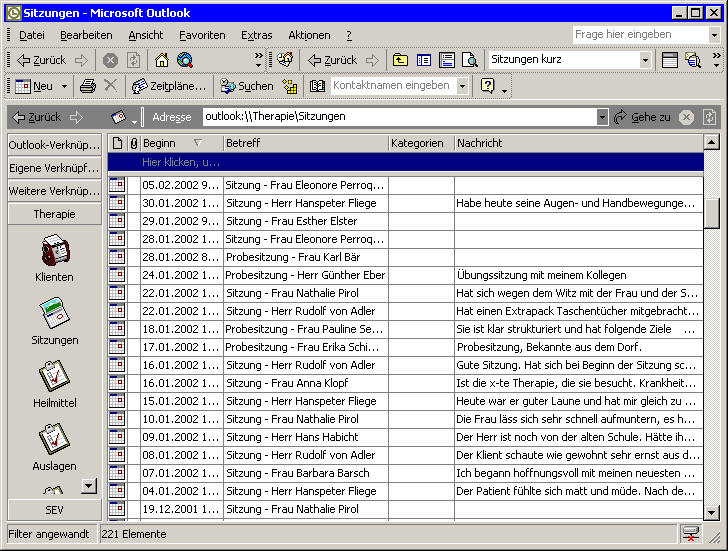Click the Suchen button
Screen dimensions: 728x551
point(247,86)
